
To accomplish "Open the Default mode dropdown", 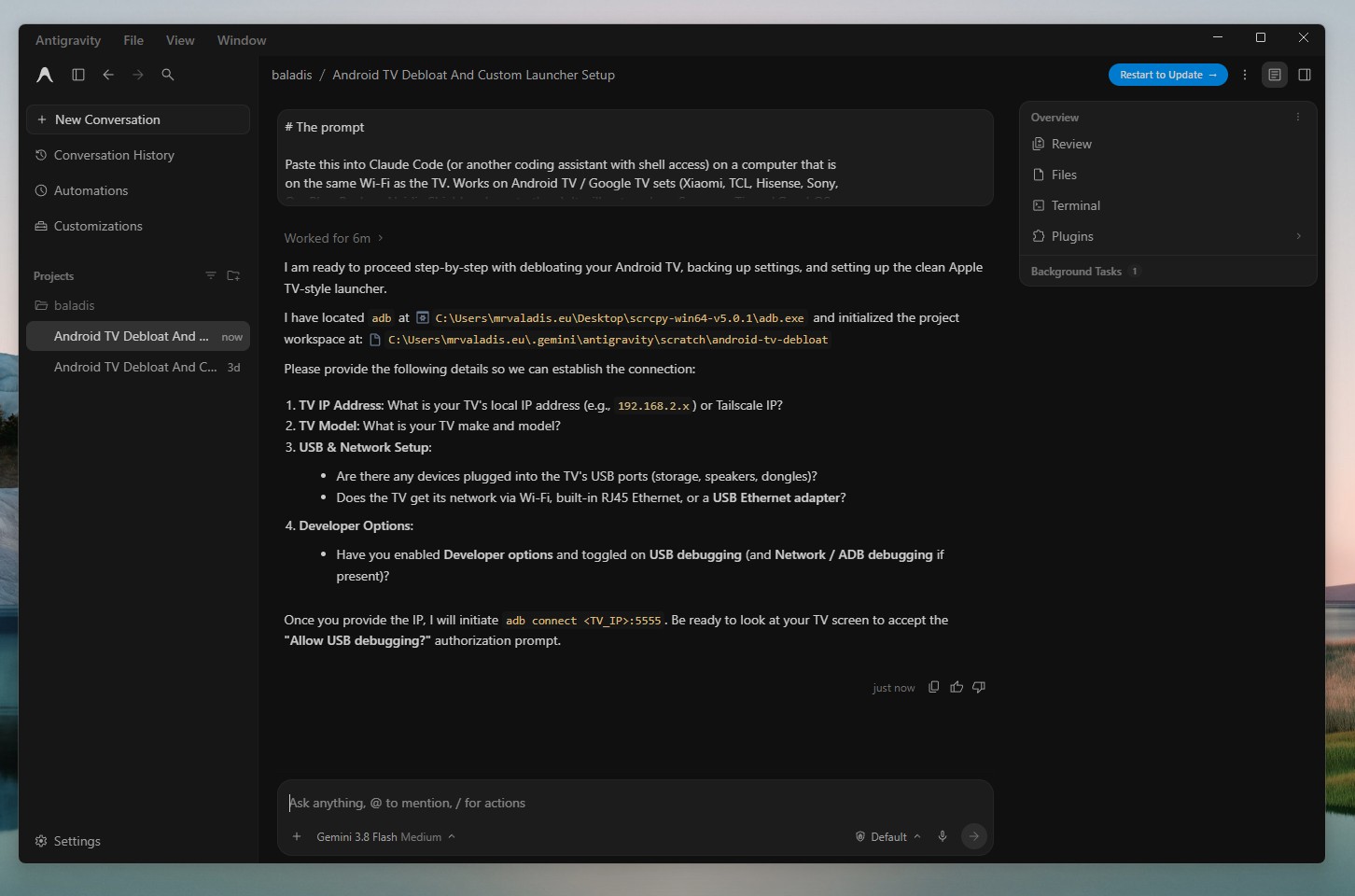I will pos(888,837).
